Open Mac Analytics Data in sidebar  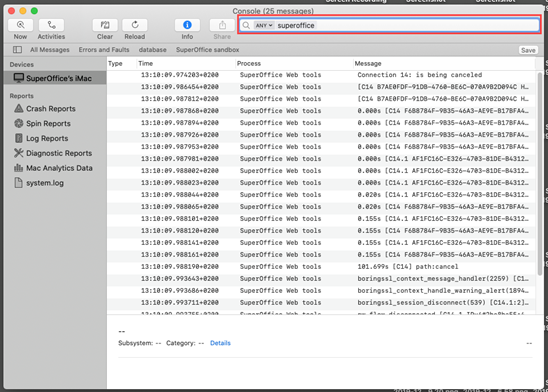tap(59, 168)
